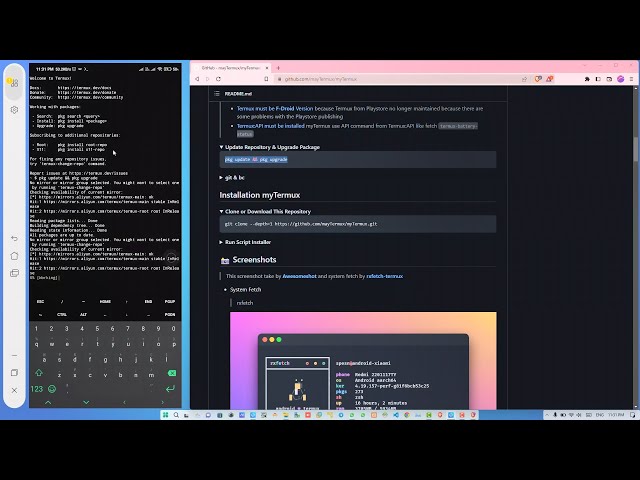
Task: Open the rxfetch-termux link
Action: [x=384, y=276]
